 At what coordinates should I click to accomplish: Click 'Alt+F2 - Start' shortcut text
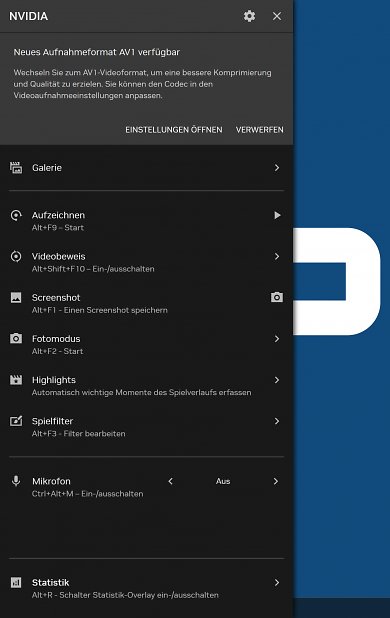(58, 351)
